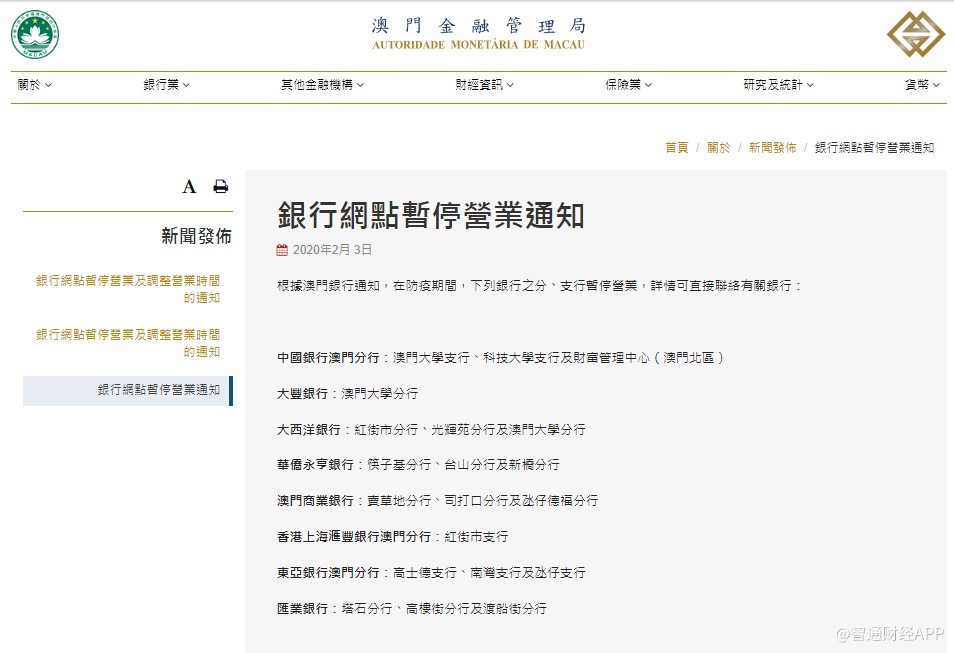Click the Autoridade Monetária de Macau subtitle

pyautogui.click(x=479, y=44)
